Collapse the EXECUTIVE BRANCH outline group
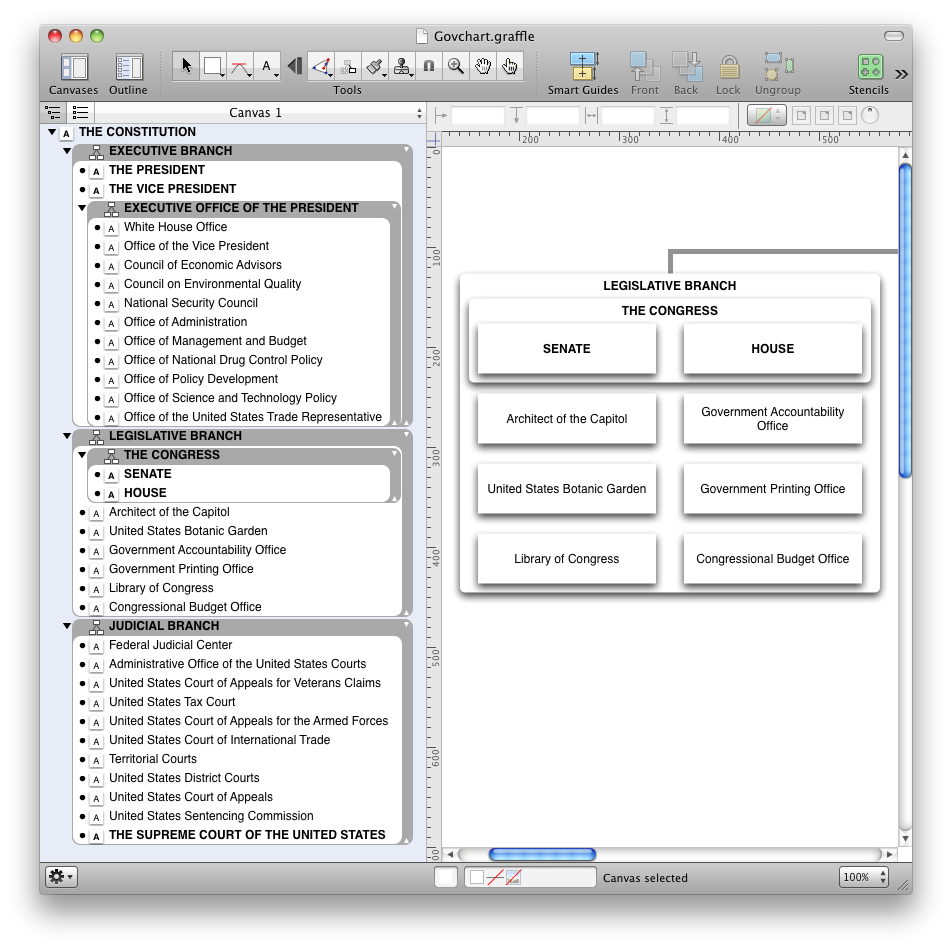Image resolution: width=952 pixels, height=949 pixels. click(x=67, y=151)
